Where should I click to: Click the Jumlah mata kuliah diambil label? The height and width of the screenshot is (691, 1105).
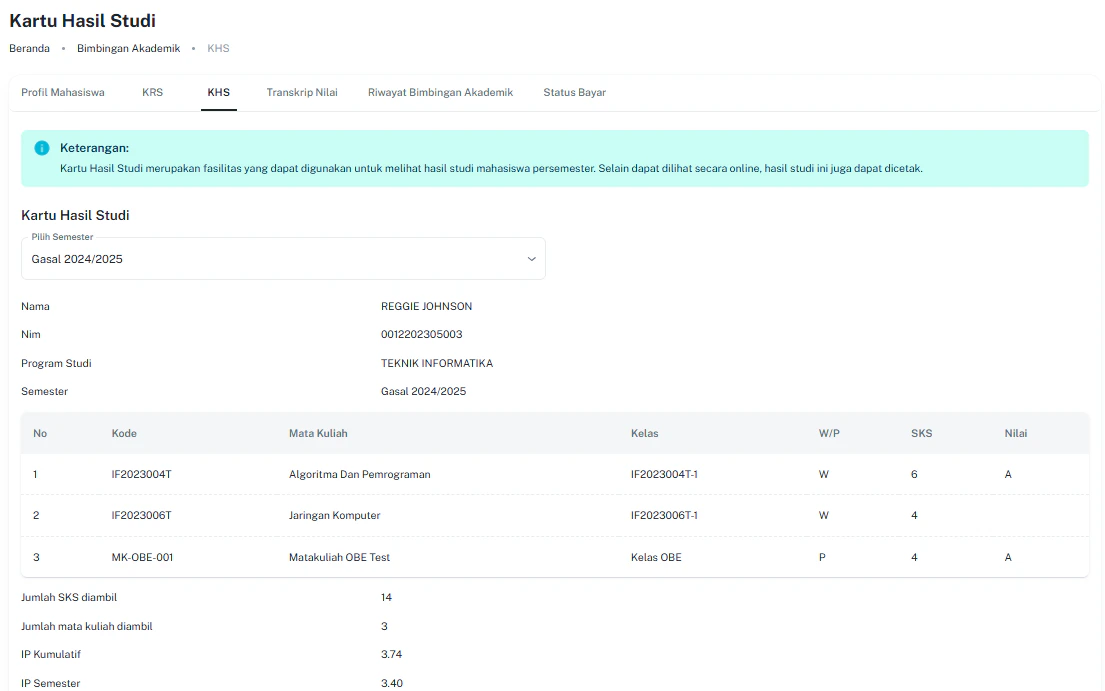pyautogui.click(x=87, y=626)
